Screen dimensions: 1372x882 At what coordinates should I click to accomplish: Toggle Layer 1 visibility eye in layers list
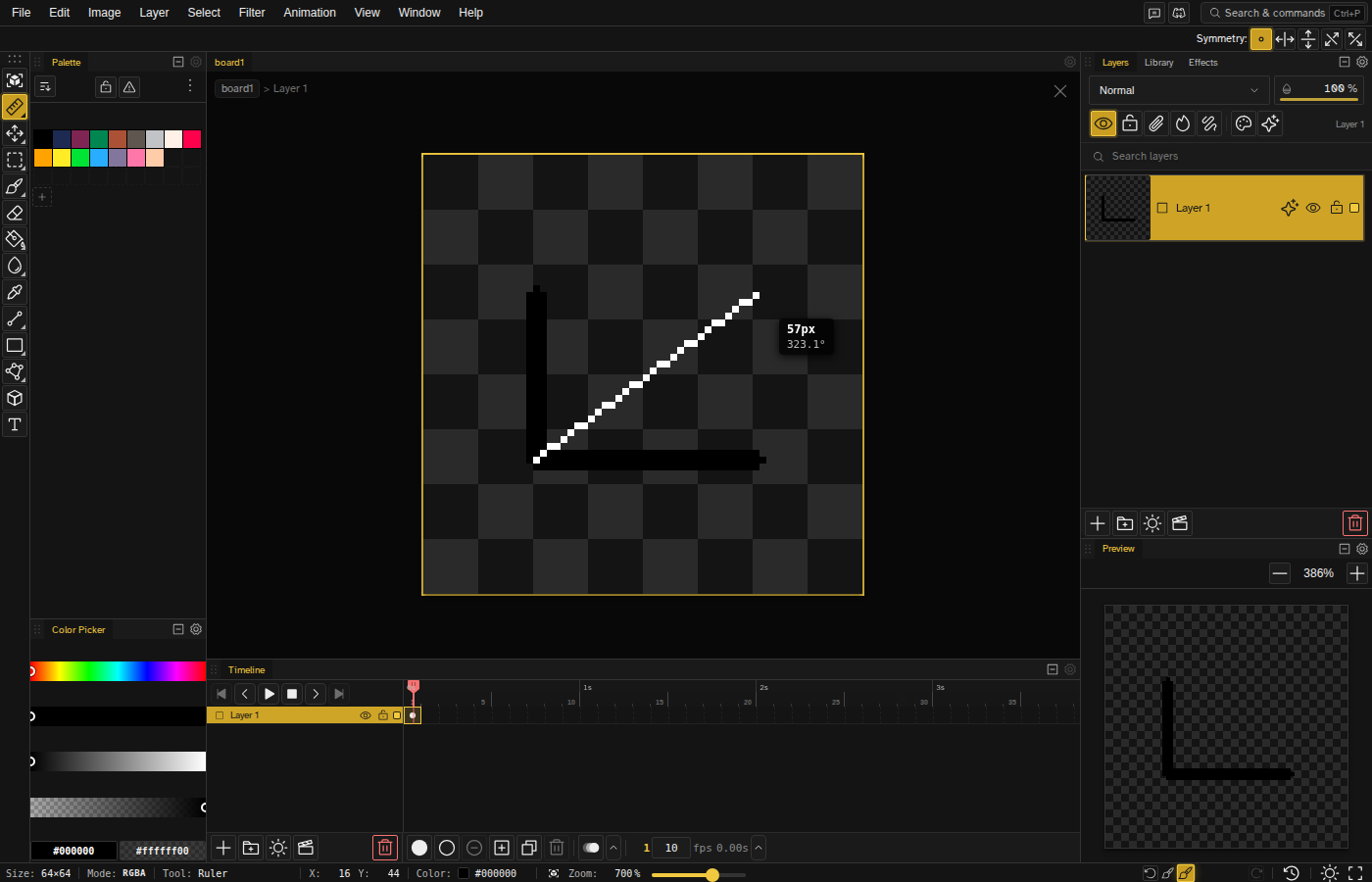[x=1313, y=208]
